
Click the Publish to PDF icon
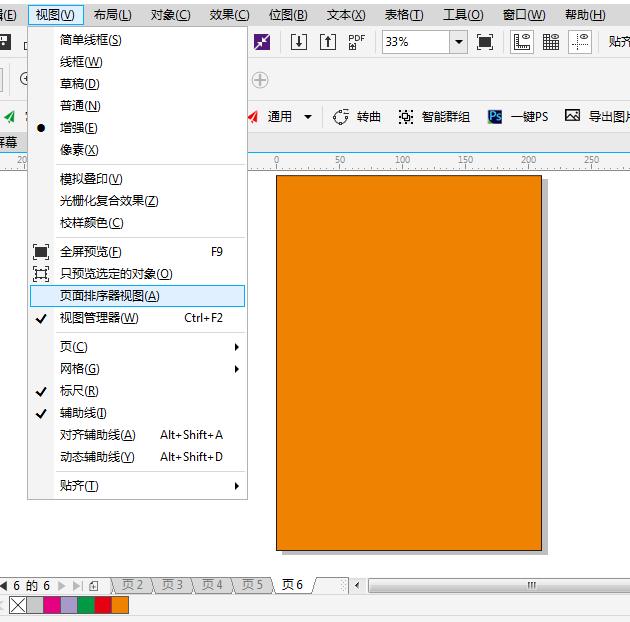point(357,42)
